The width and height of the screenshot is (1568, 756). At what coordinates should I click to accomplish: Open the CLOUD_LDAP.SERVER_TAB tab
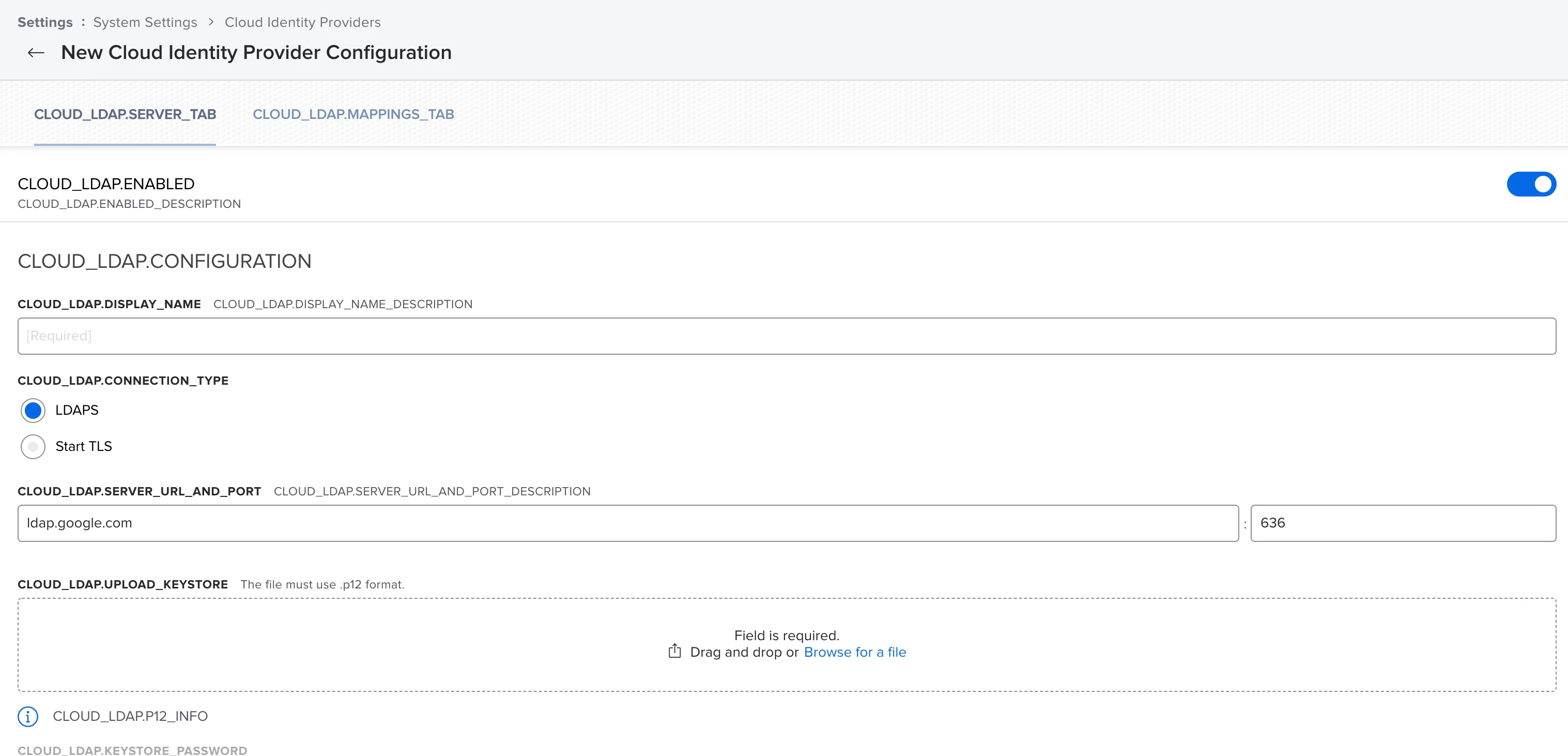coord(125,114)
